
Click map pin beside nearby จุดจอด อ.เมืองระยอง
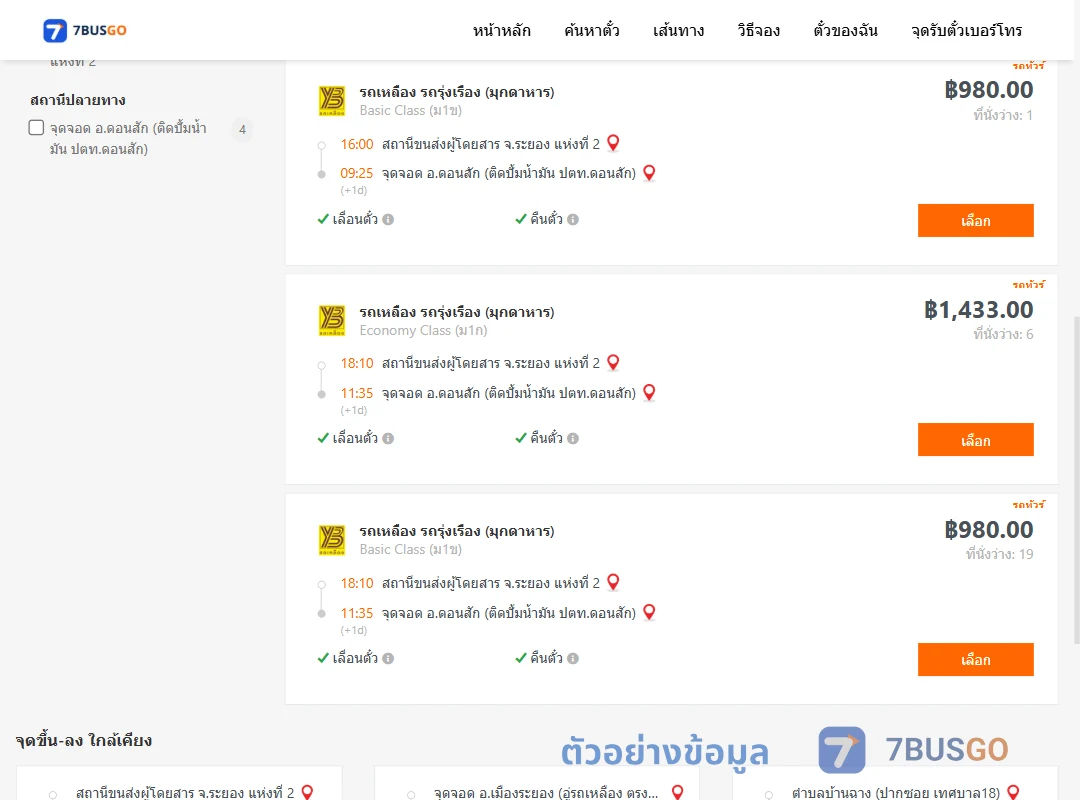[x=678, y=792]
